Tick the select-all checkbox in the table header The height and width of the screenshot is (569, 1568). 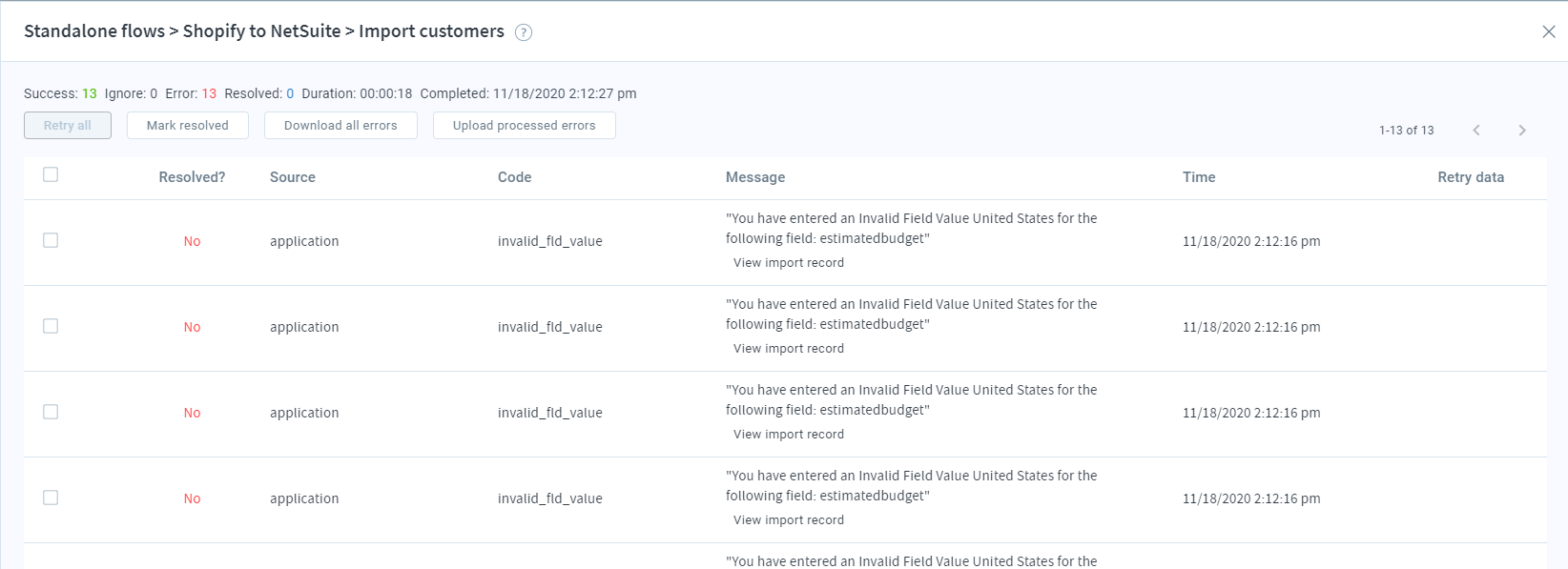pyautogui.click(x=51, y=174)
